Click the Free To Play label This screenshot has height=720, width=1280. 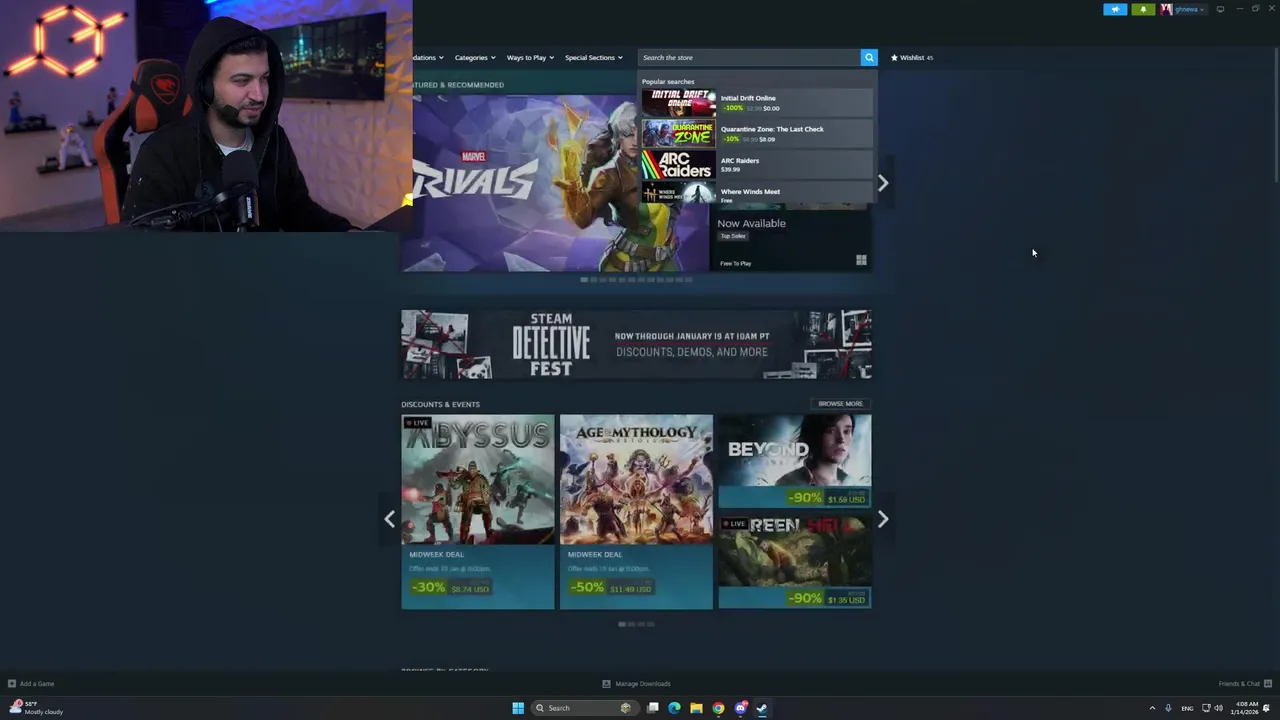pos(735,263)
